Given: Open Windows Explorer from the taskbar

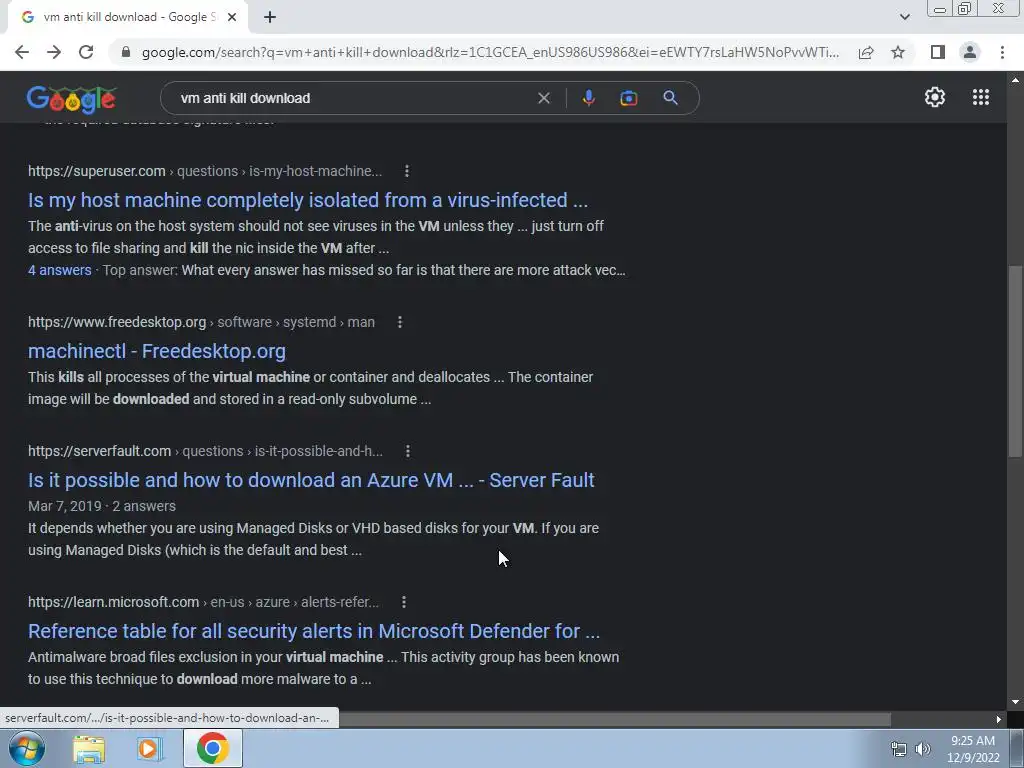Looking at the screenshot, I should coord(89,748).
